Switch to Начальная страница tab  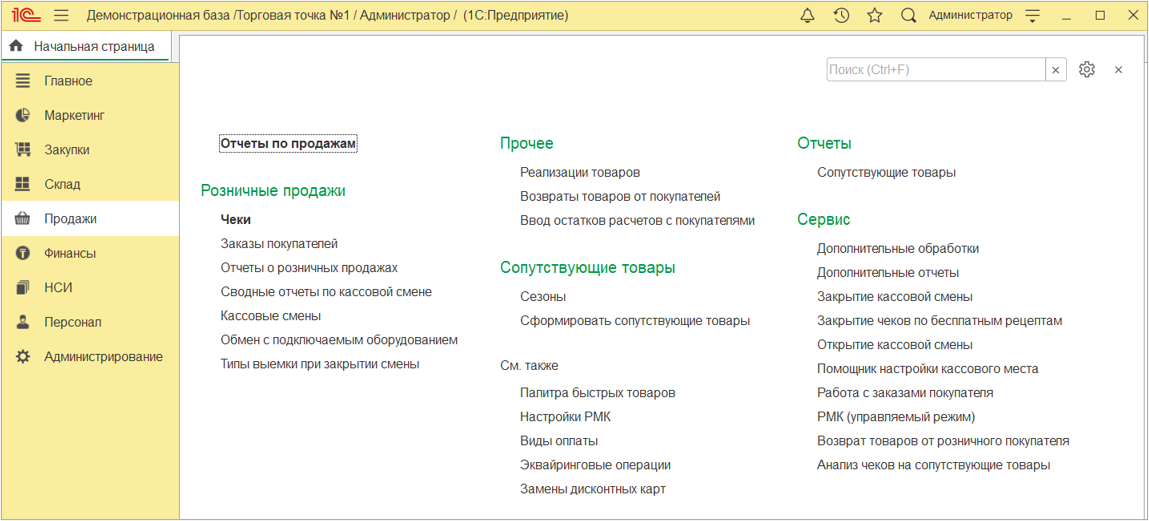[x=86, y=46]
